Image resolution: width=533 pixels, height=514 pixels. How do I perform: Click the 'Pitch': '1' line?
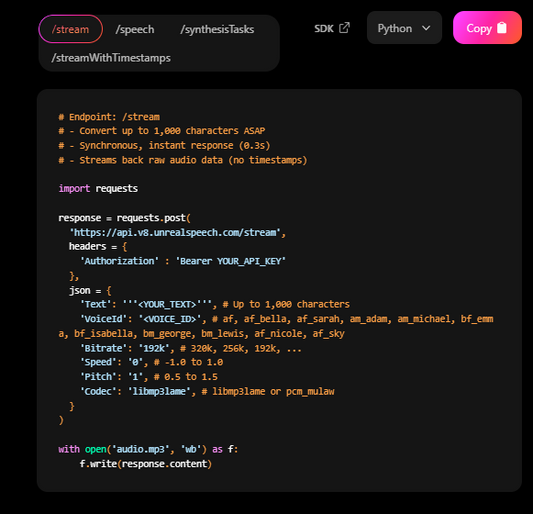tap(149, 377)
